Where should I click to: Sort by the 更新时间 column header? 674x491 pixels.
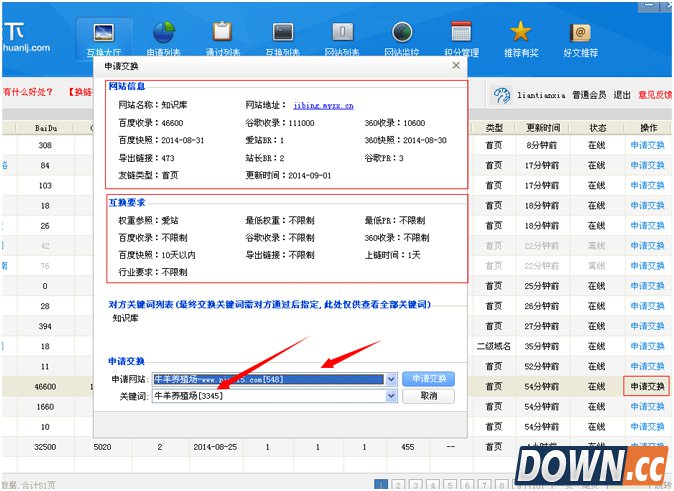[x=542, y=128]
